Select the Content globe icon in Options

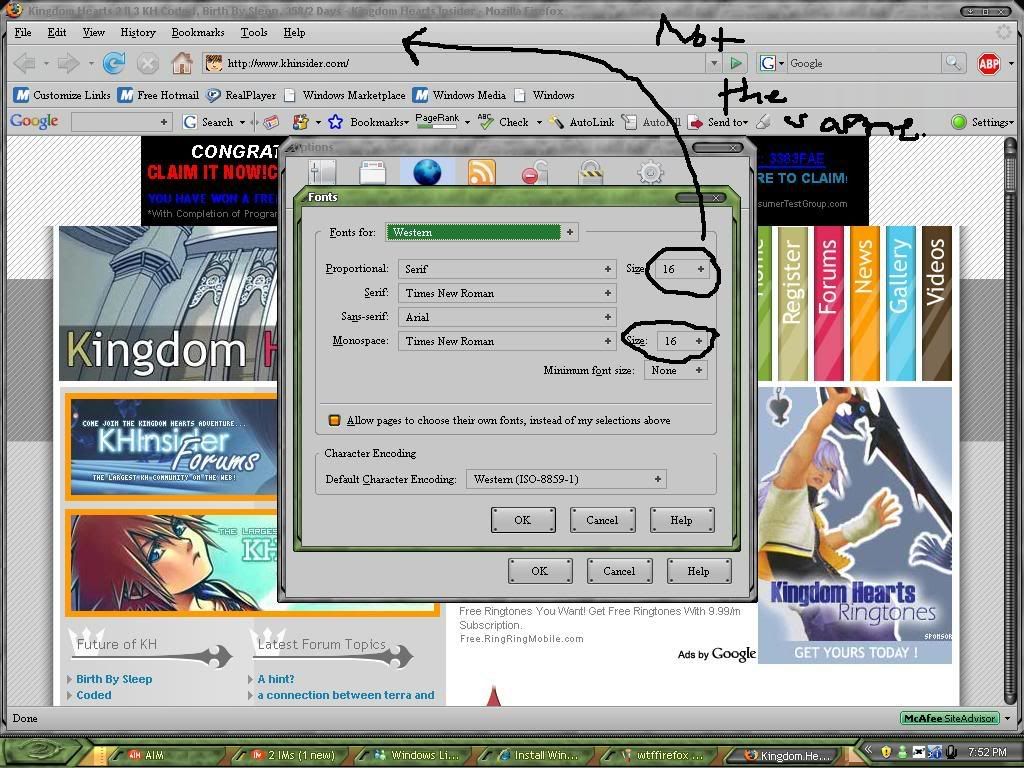(427, 172)
